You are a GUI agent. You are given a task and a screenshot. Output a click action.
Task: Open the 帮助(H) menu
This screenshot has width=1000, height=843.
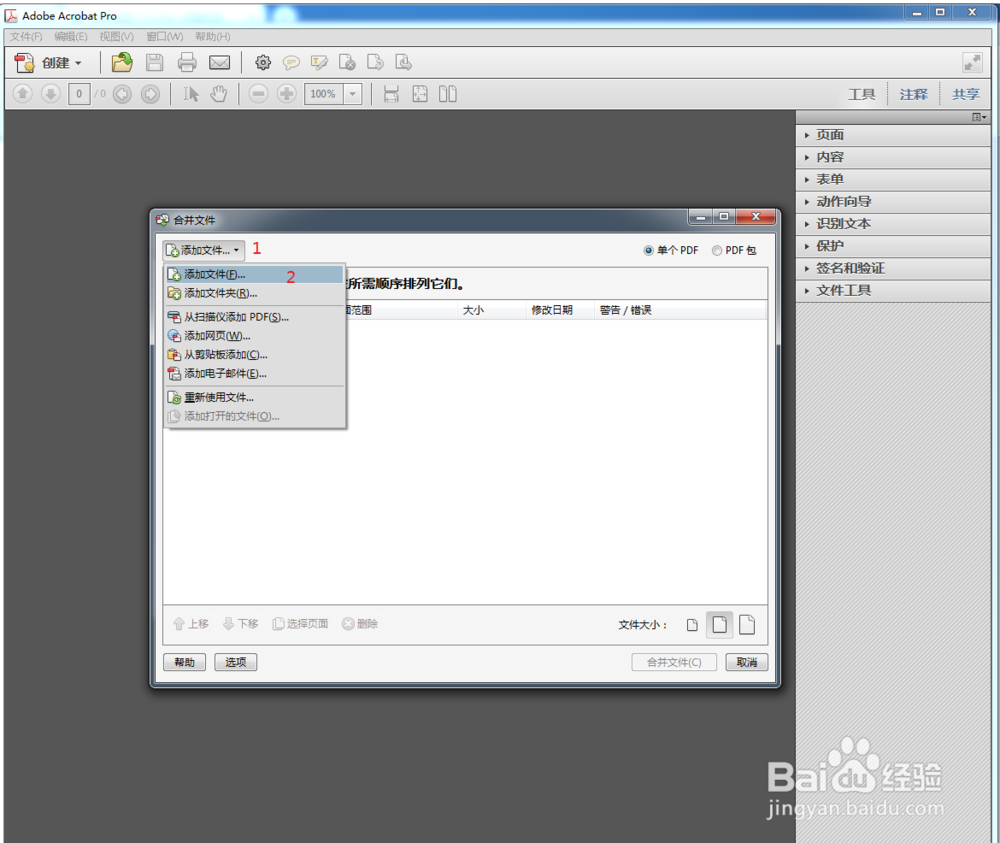point(212,36)
